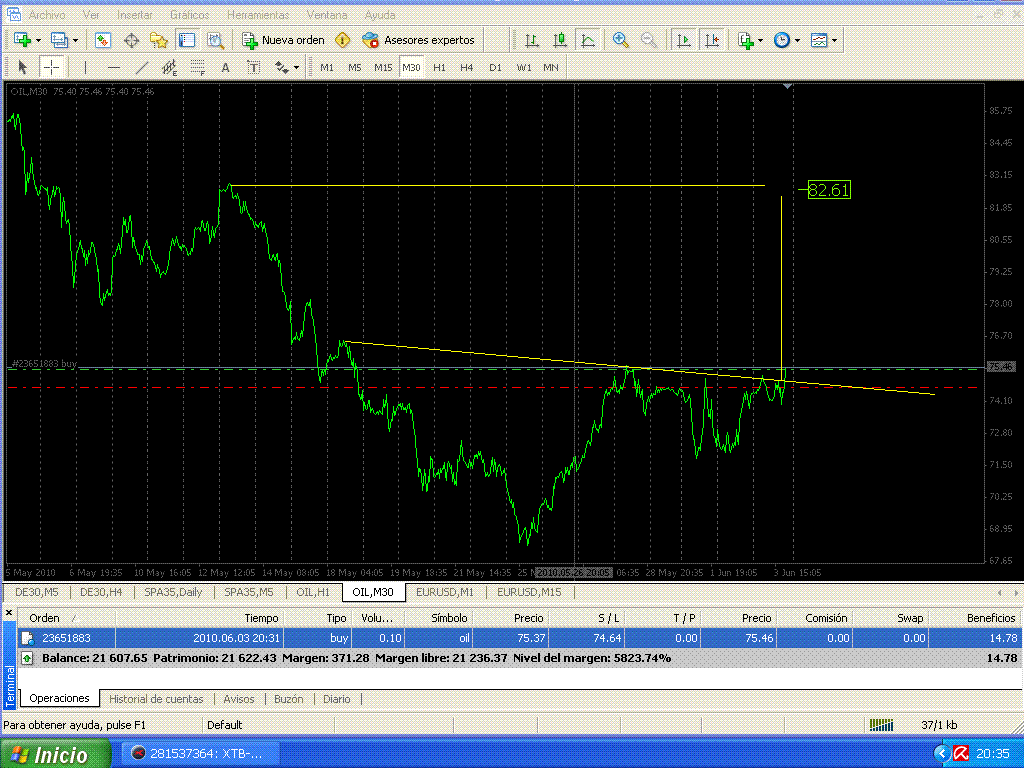The width and height of the screenshot is (1024, 768).
Task: Pick the Fibonacci retracement tool
Action: coord(197,67)
